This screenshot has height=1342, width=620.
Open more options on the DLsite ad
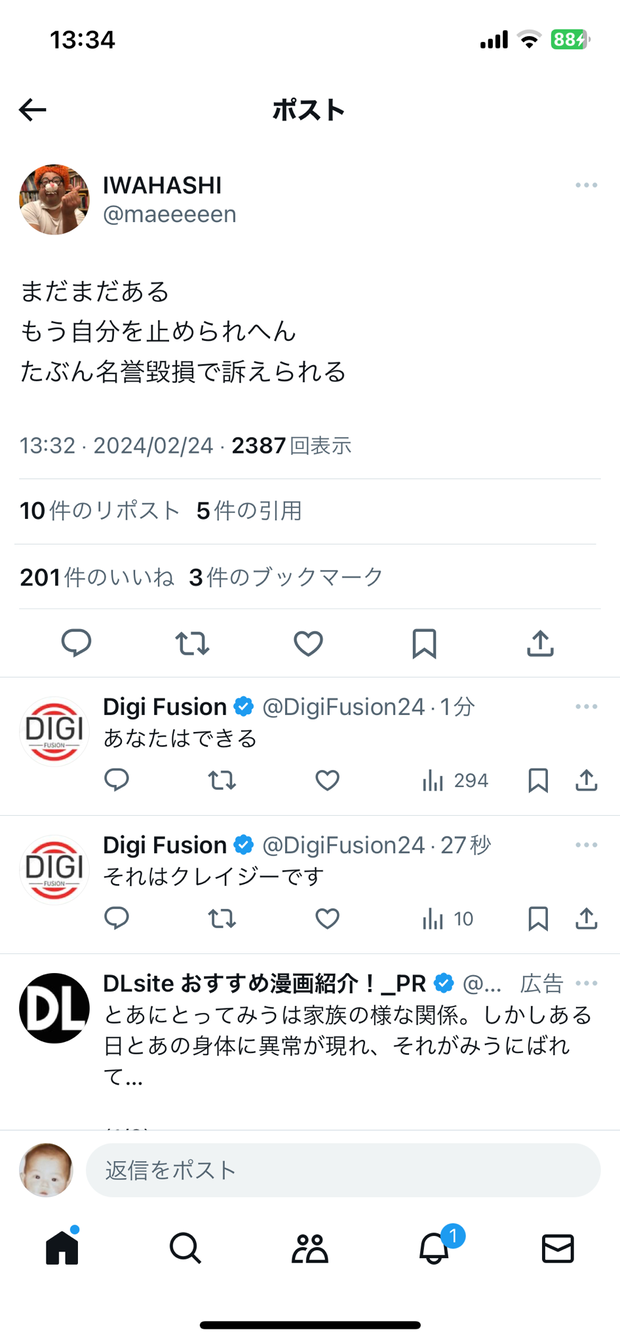(586, 983)
